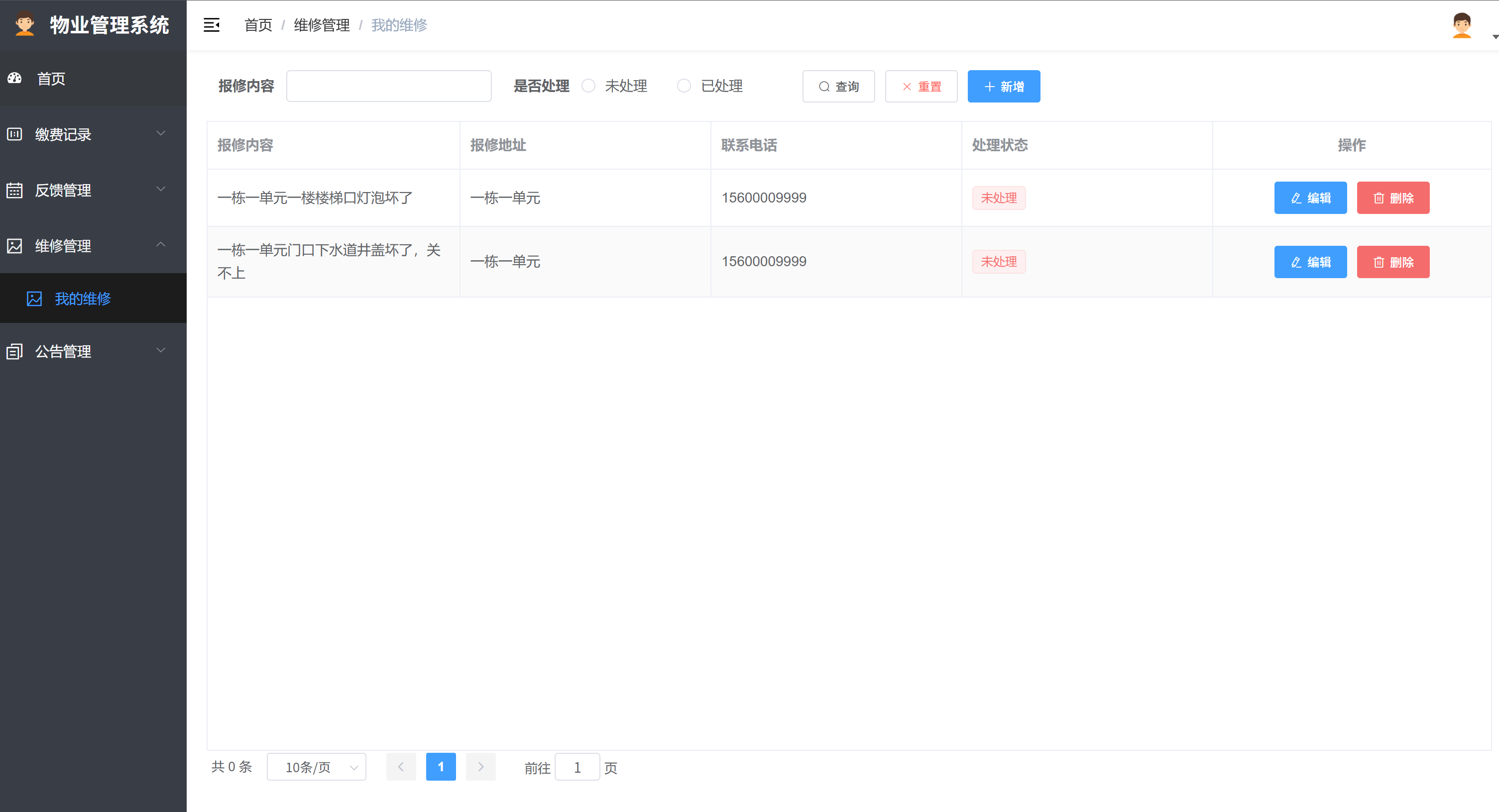Image resolution: width=1499 pixels, height=812 pixels.
Task: Open 缴费记录 sidebar menu
Action: pos(93,134)
